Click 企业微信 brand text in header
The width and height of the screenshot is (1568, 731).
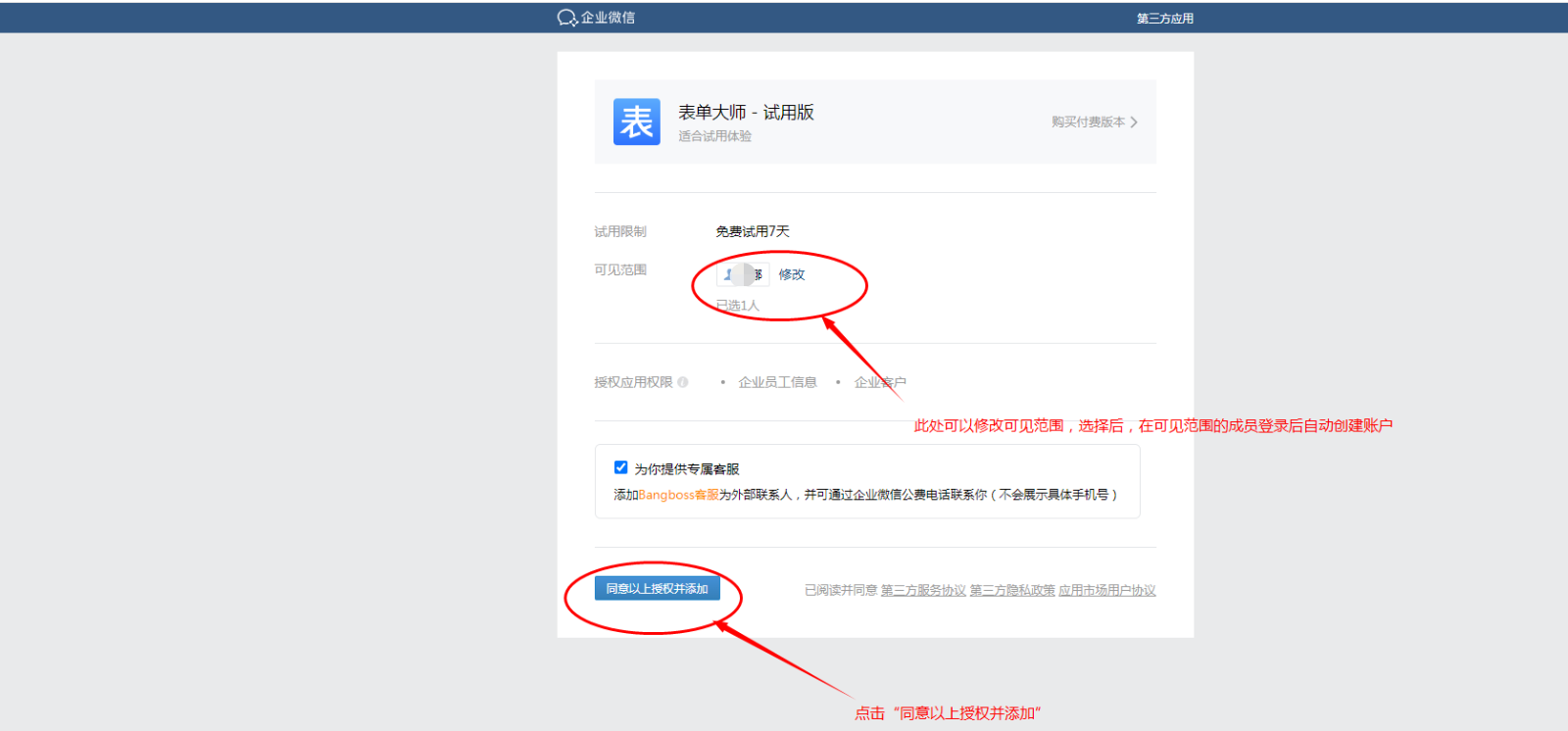(608, 18)
